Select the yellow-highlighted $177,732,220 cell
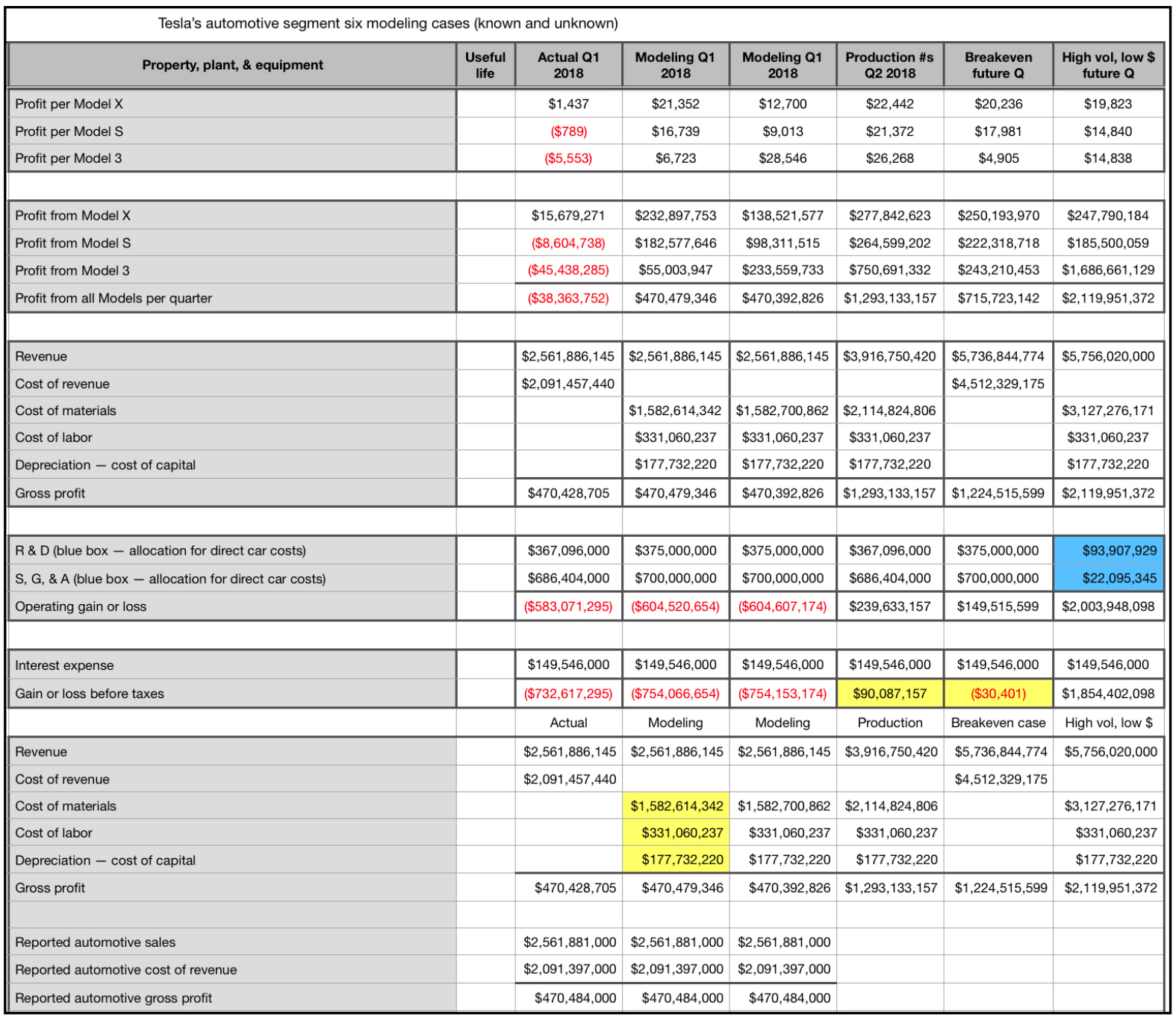 click(676, 860)
